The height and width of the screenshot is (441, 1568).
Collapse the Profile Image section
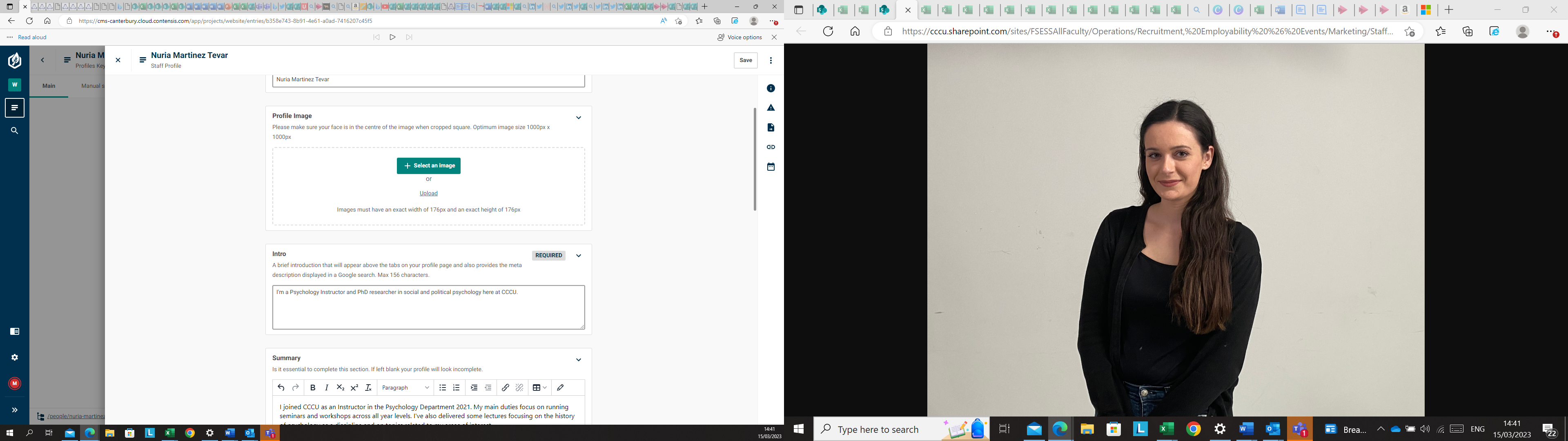(x=578, y=118)
